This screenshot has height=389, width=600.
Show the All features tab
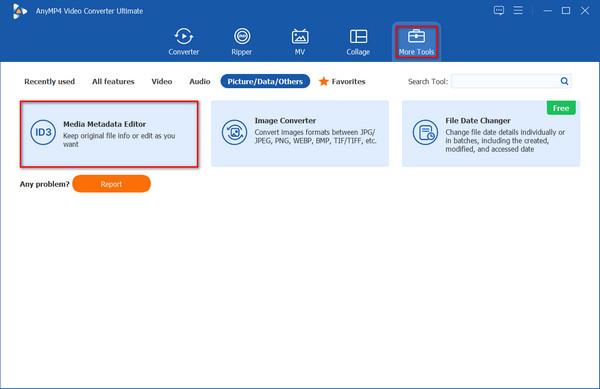[x=113, y=81]
